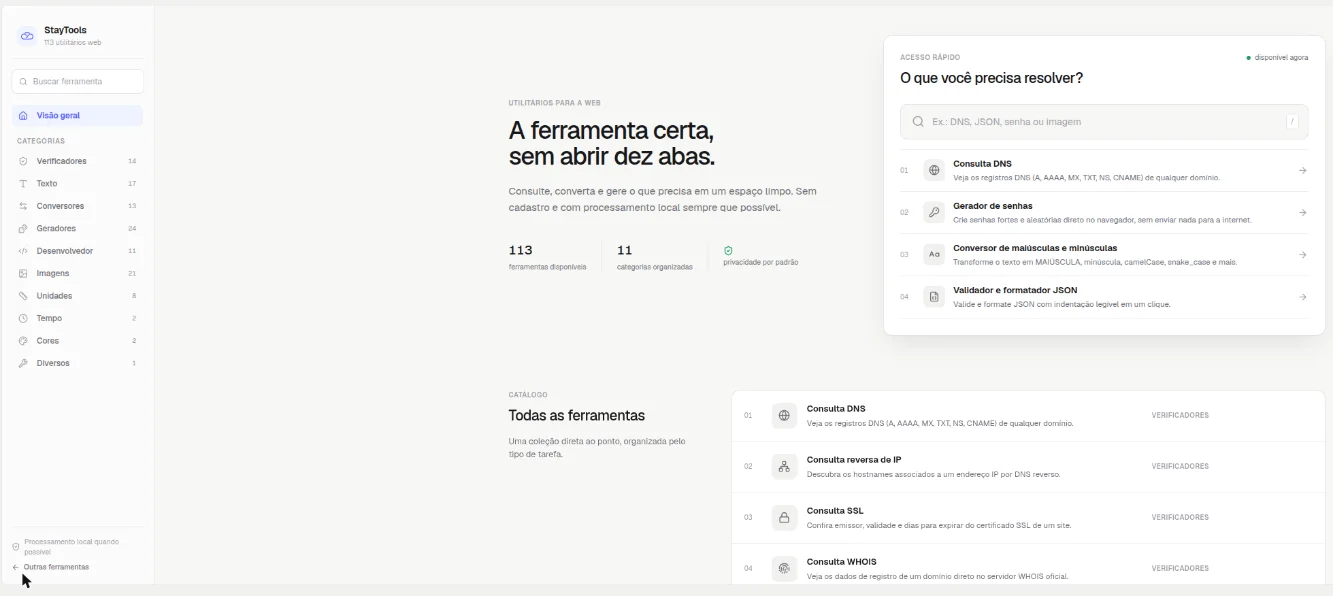
Task: Open catalog Consulta reversa de IP
Action: 854,460
